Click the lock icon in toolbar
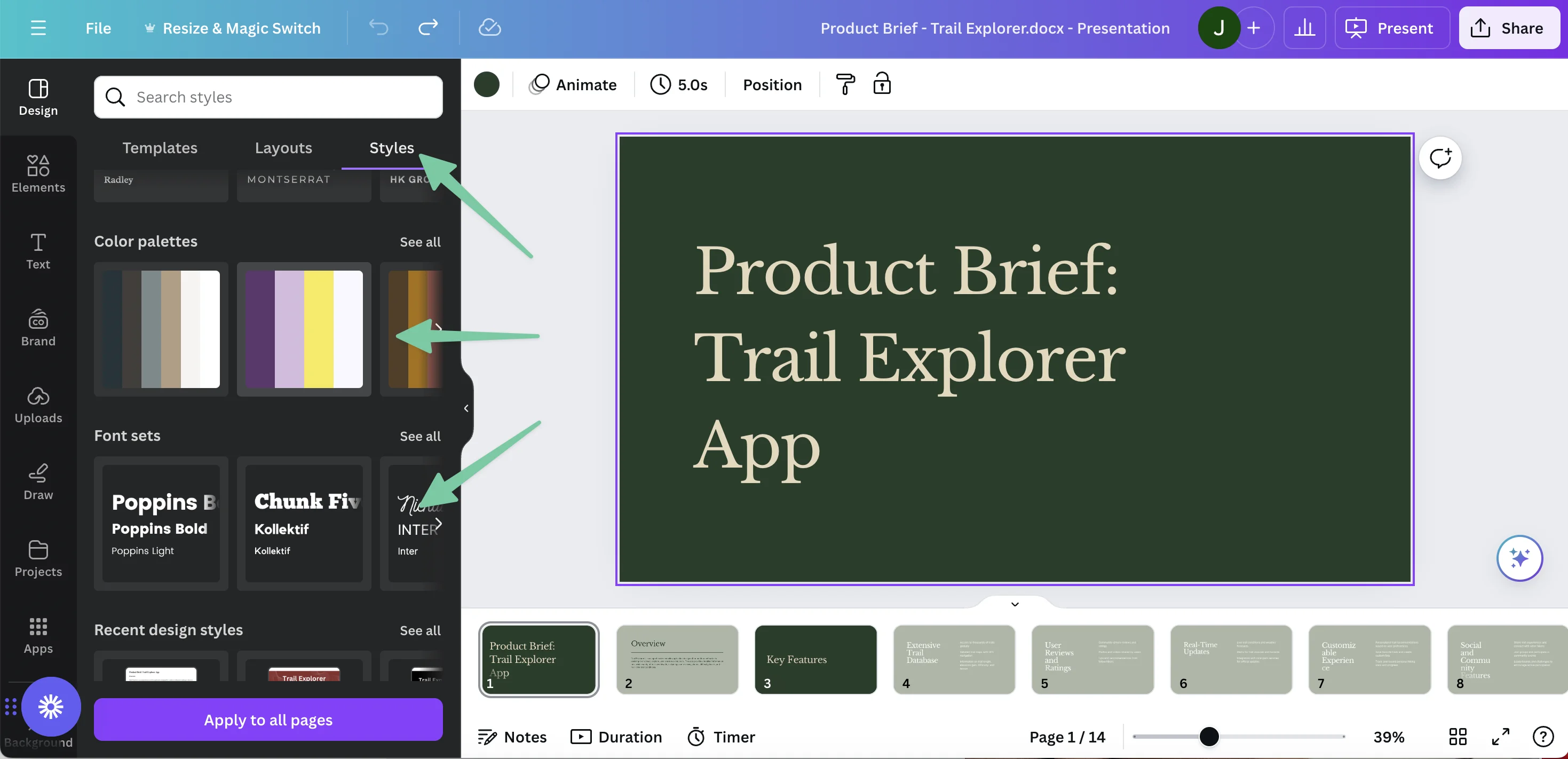1568x759 pixels. point(881,84)
